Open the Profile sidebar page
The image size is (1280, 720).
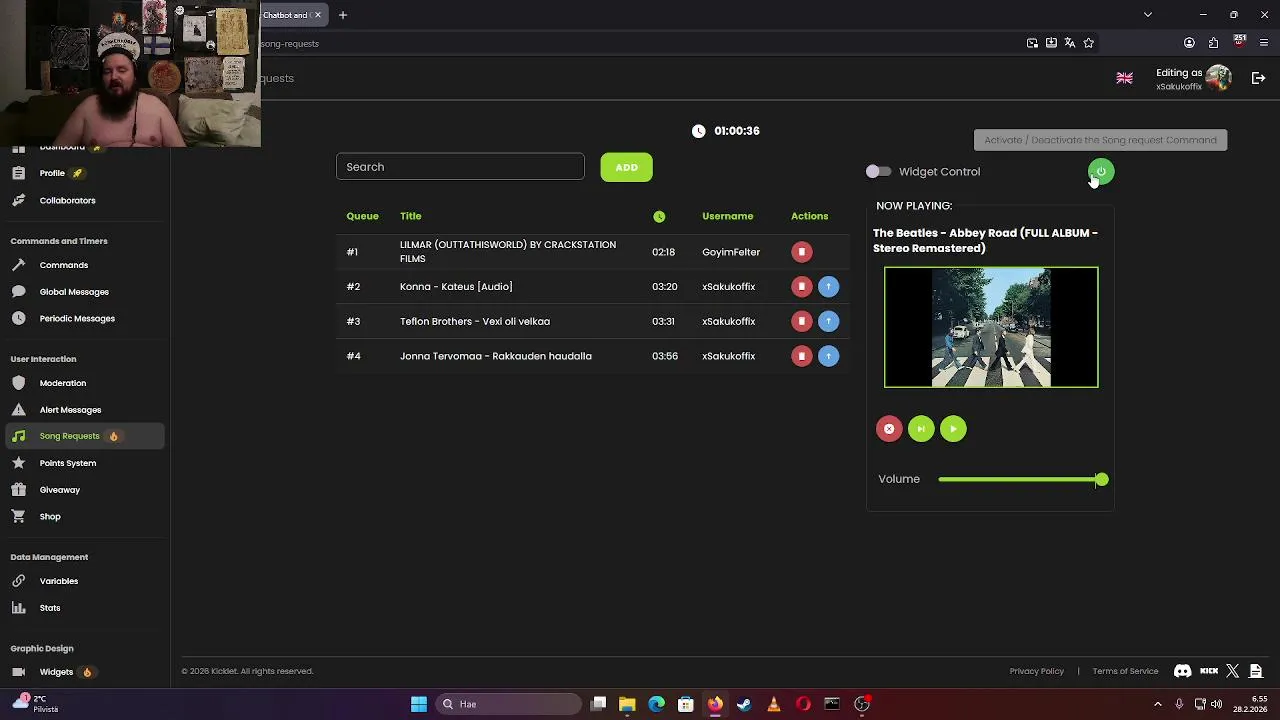click(52, 173)
